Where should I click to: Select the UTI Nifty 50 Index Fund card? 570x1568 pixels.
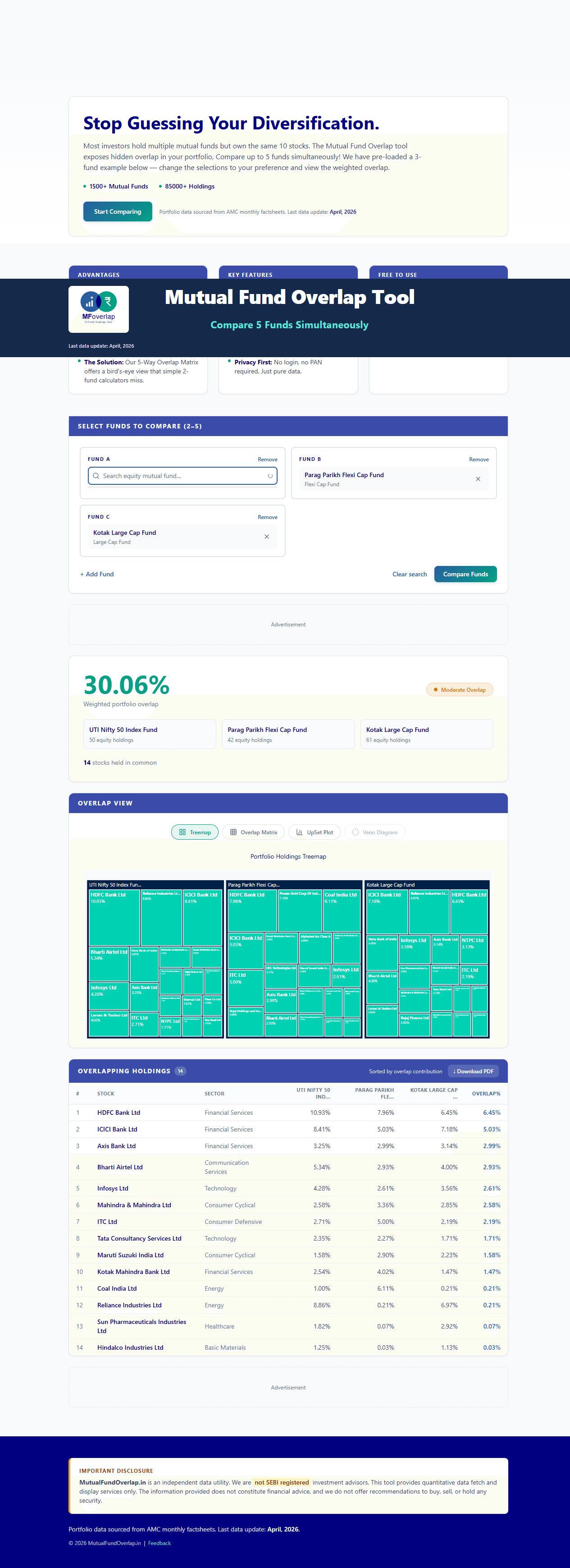[150, 734]
